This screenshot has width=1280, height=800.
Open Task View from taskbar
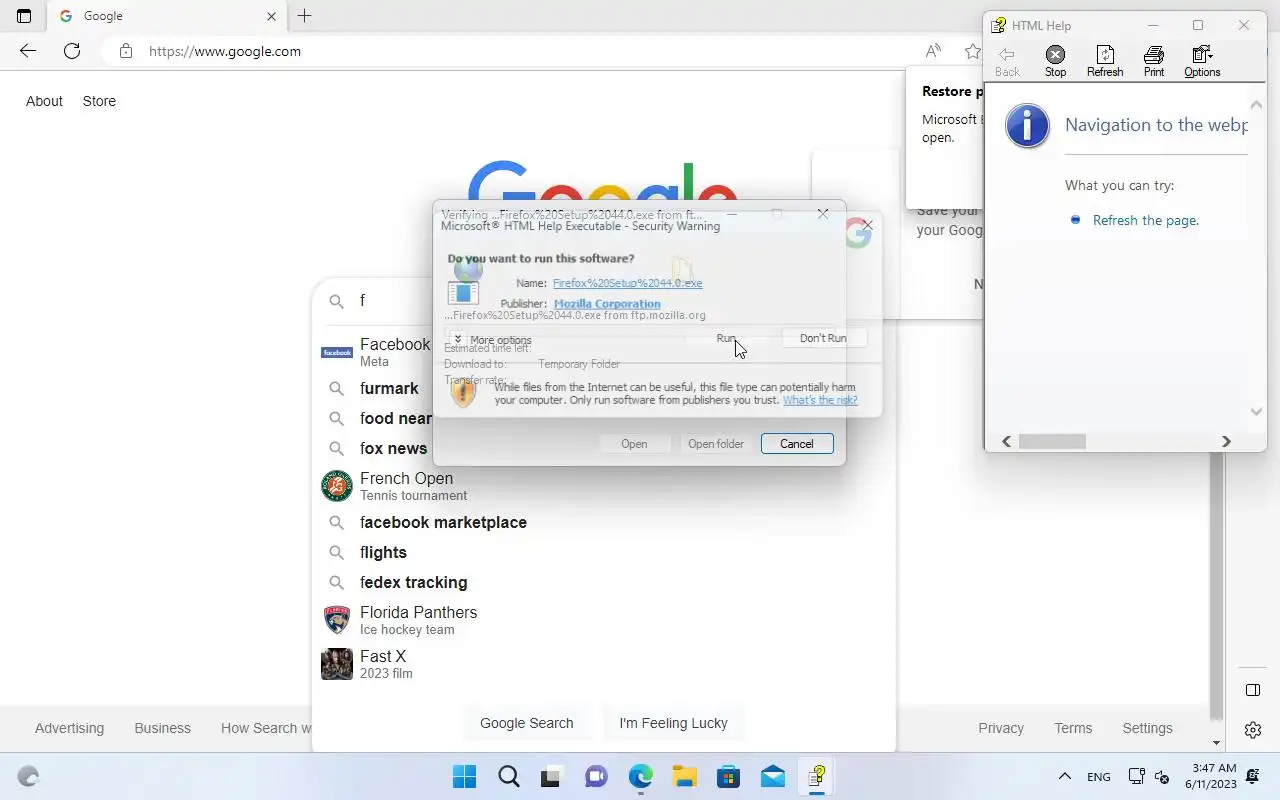[x=552, y=776]
